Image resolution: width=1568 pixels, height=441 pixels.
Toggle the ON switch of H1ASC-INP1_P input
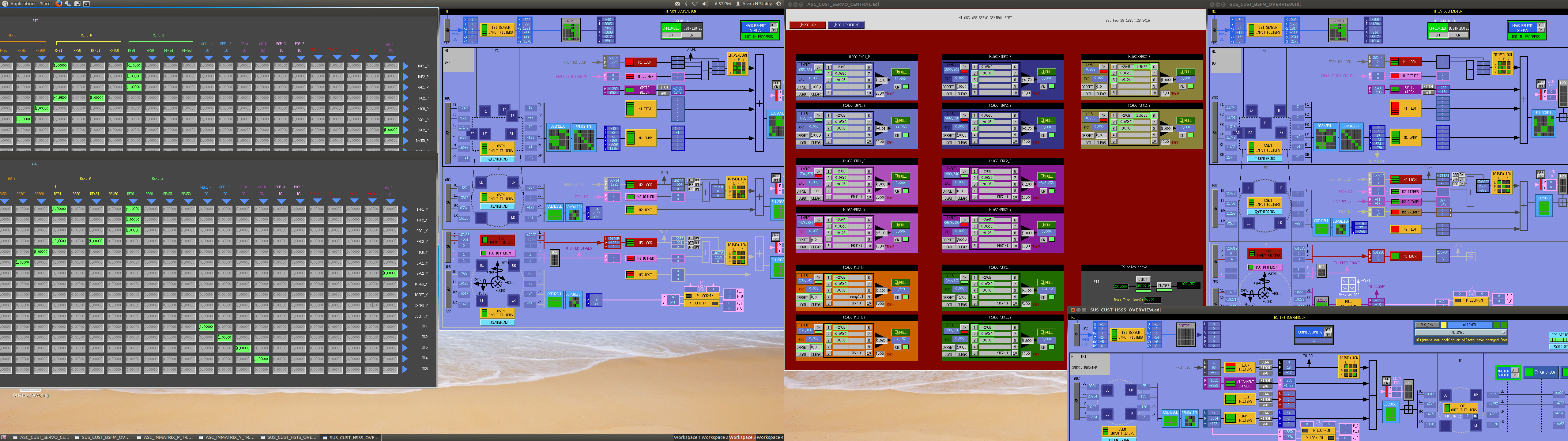819,67
